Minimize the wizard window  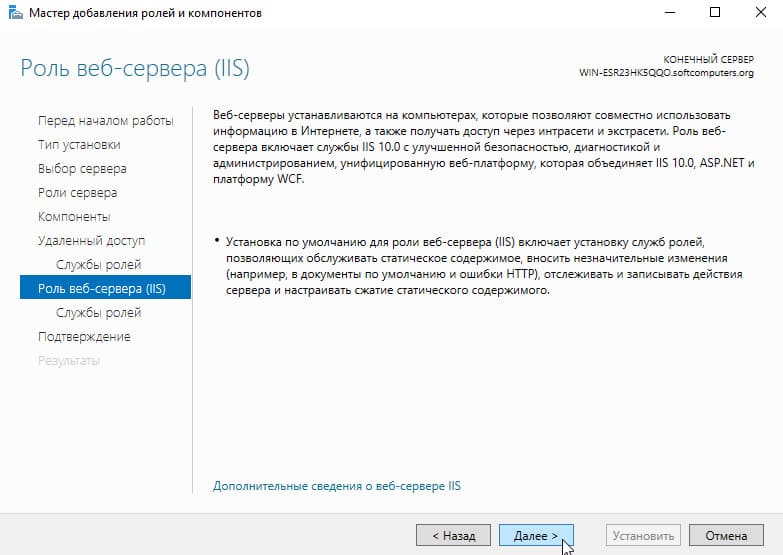point(670,12)
